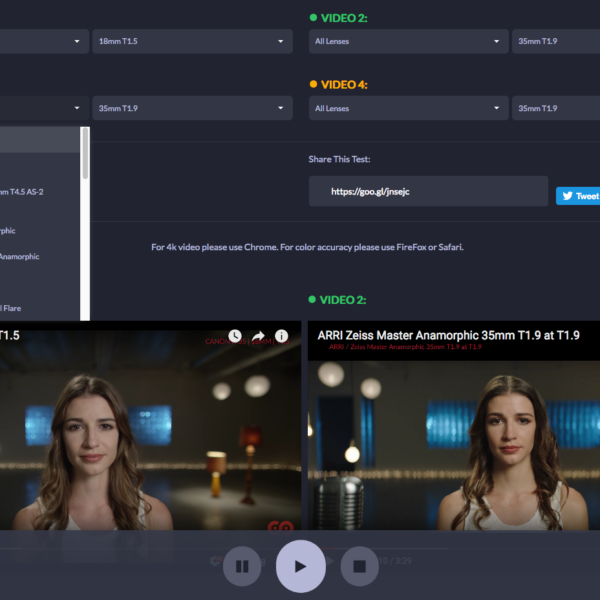Viewport: 600px width, 600px height.
Task: Expand the partially visible dropdown left of 18mm T1.5
Action: [x=44, y=41]
